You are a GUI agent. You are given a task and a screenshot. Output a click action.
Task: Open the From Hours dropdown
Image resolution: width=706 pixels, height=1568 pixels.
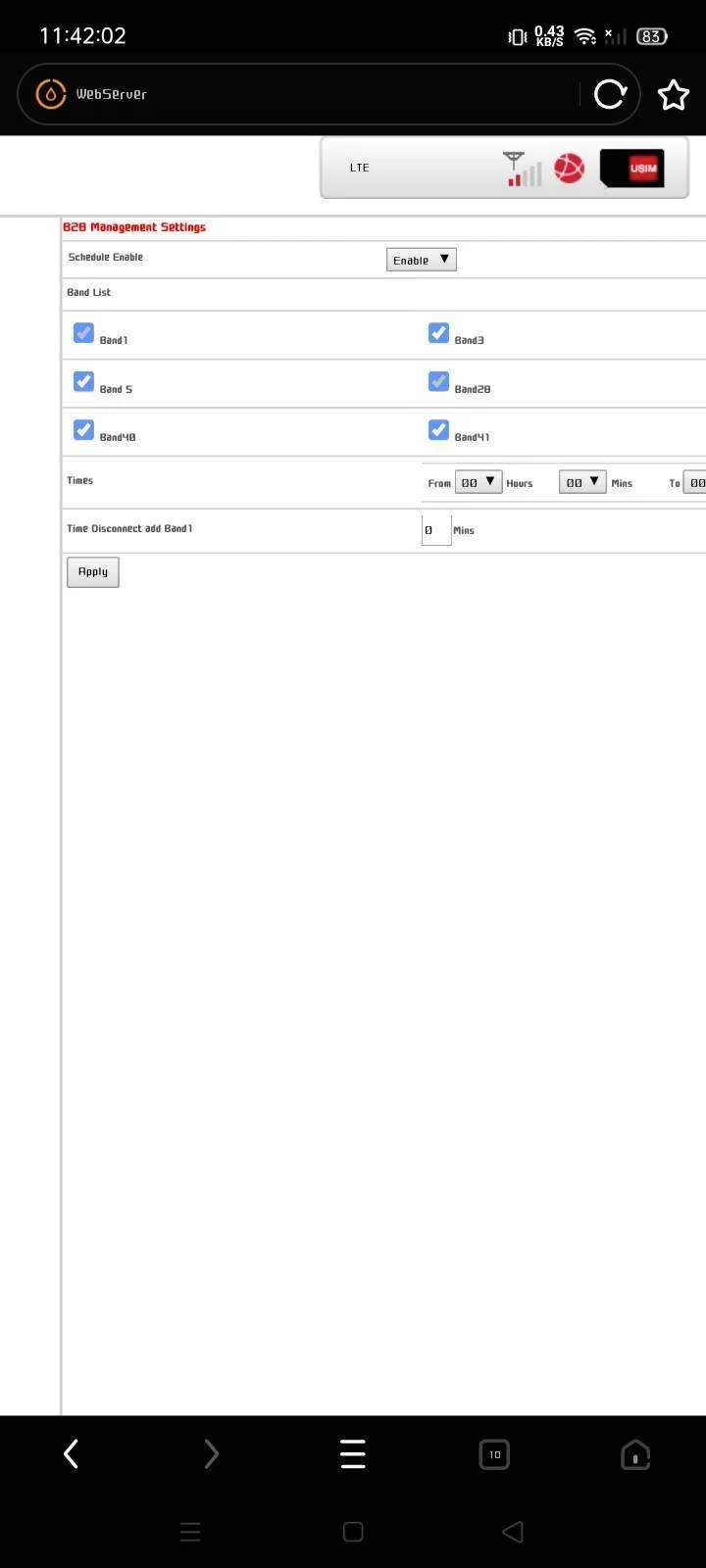tap(479, 482)
